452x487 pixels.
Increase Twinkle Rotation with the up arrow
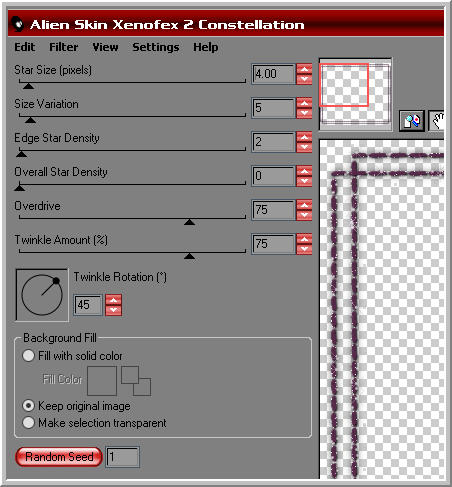click(x=113, y=300)
